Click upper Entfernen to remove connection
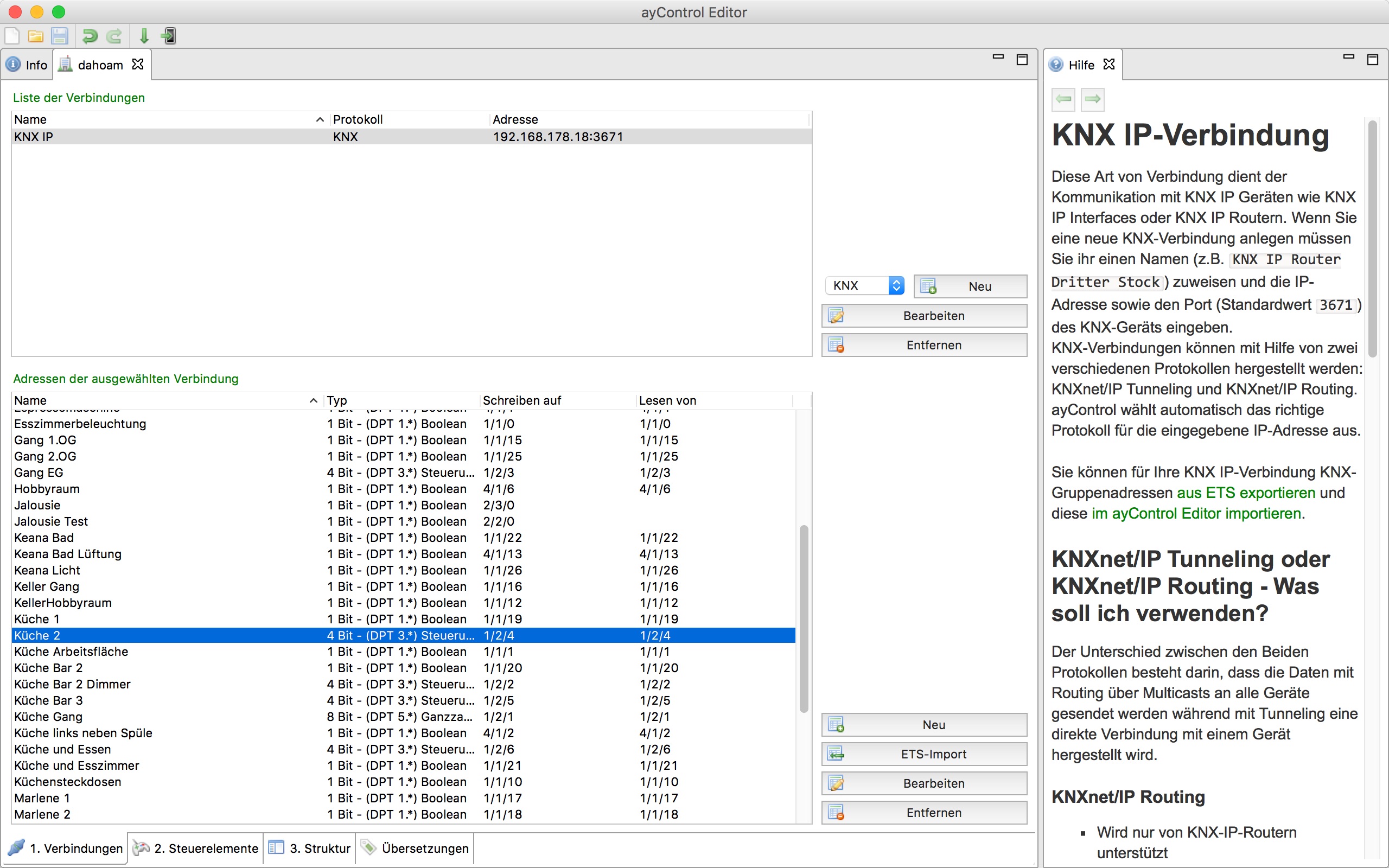The width and height of the screenshot is (1389, 868). (924, 345)
